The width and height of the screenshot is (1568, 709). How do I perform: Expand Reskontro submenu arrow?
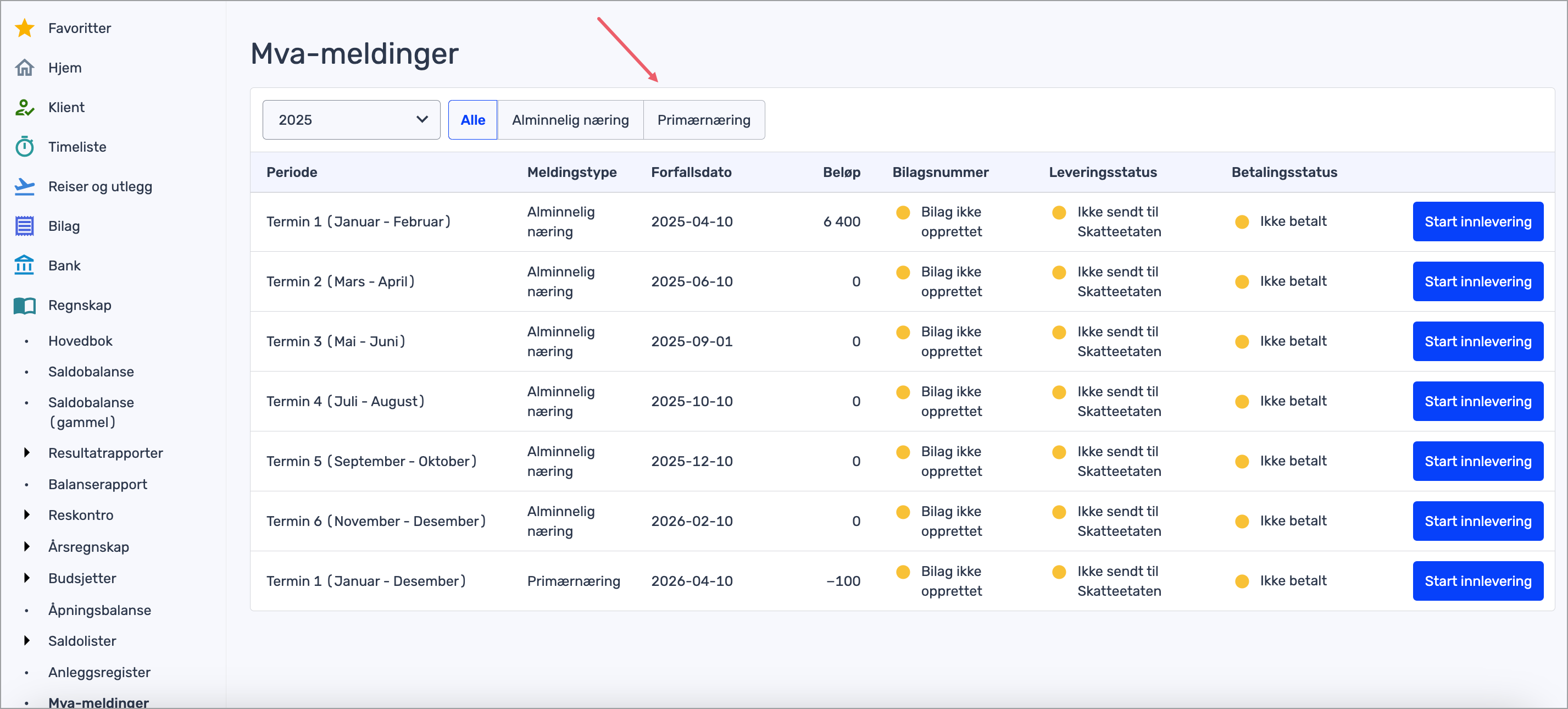[x=27, y=516]
